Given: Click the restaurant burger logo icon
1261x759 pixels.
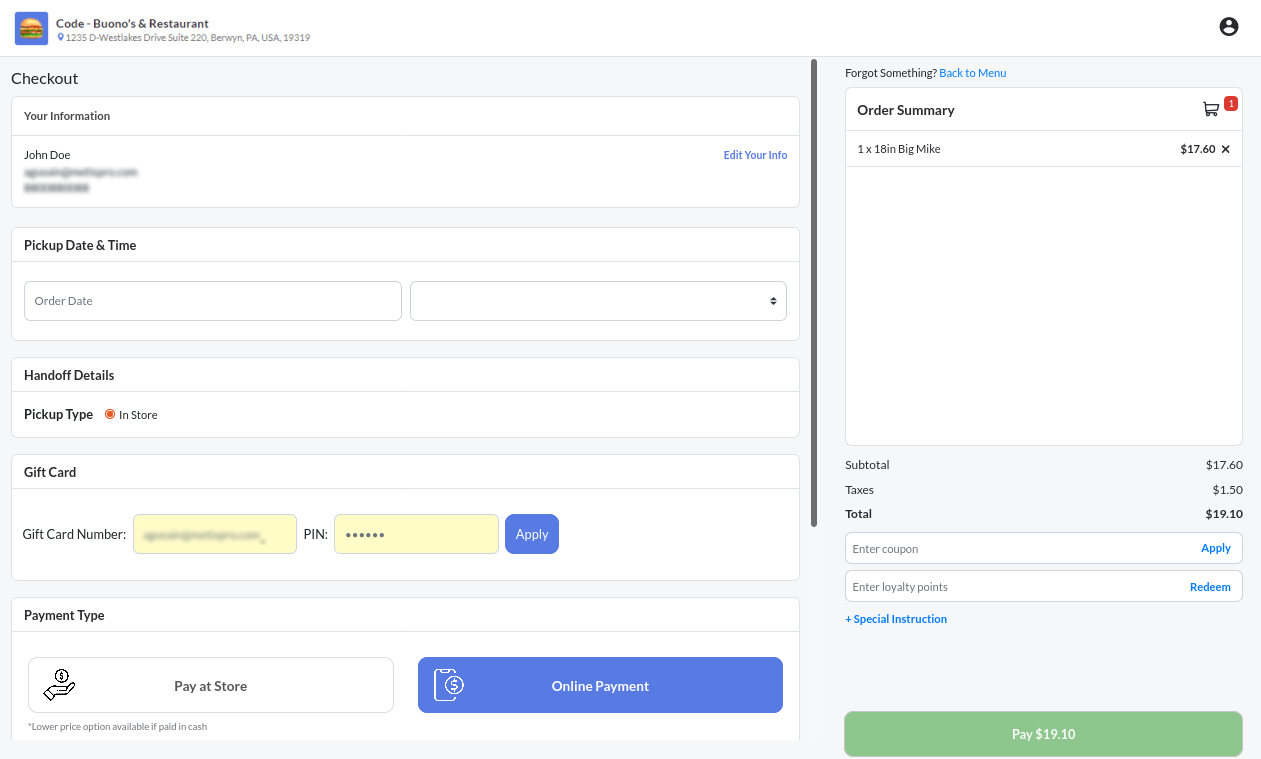Looking at the screenshot, I should 31,28.
